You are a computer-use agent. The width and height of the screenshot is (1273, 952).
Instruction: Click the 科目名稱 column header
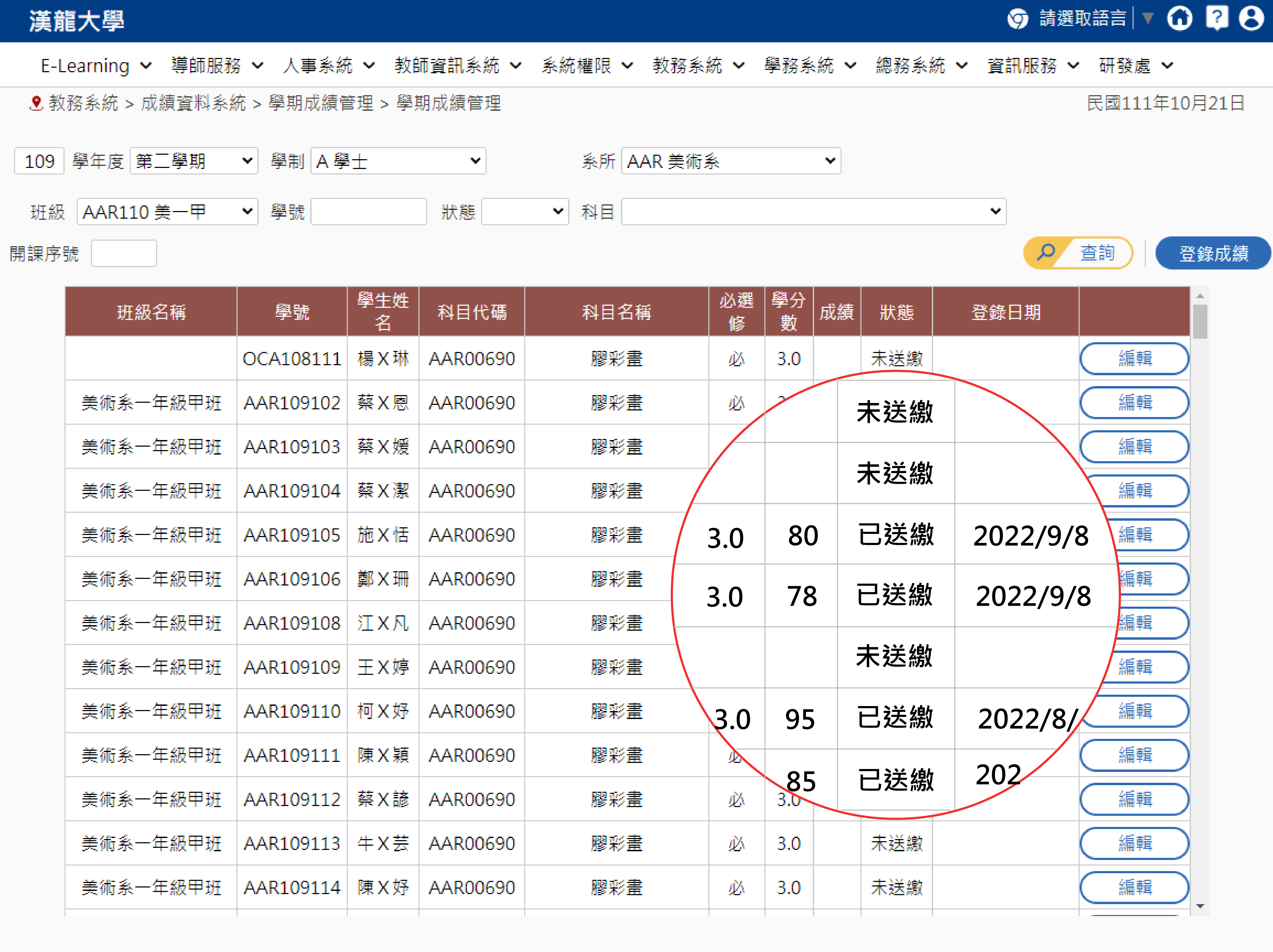616,312
